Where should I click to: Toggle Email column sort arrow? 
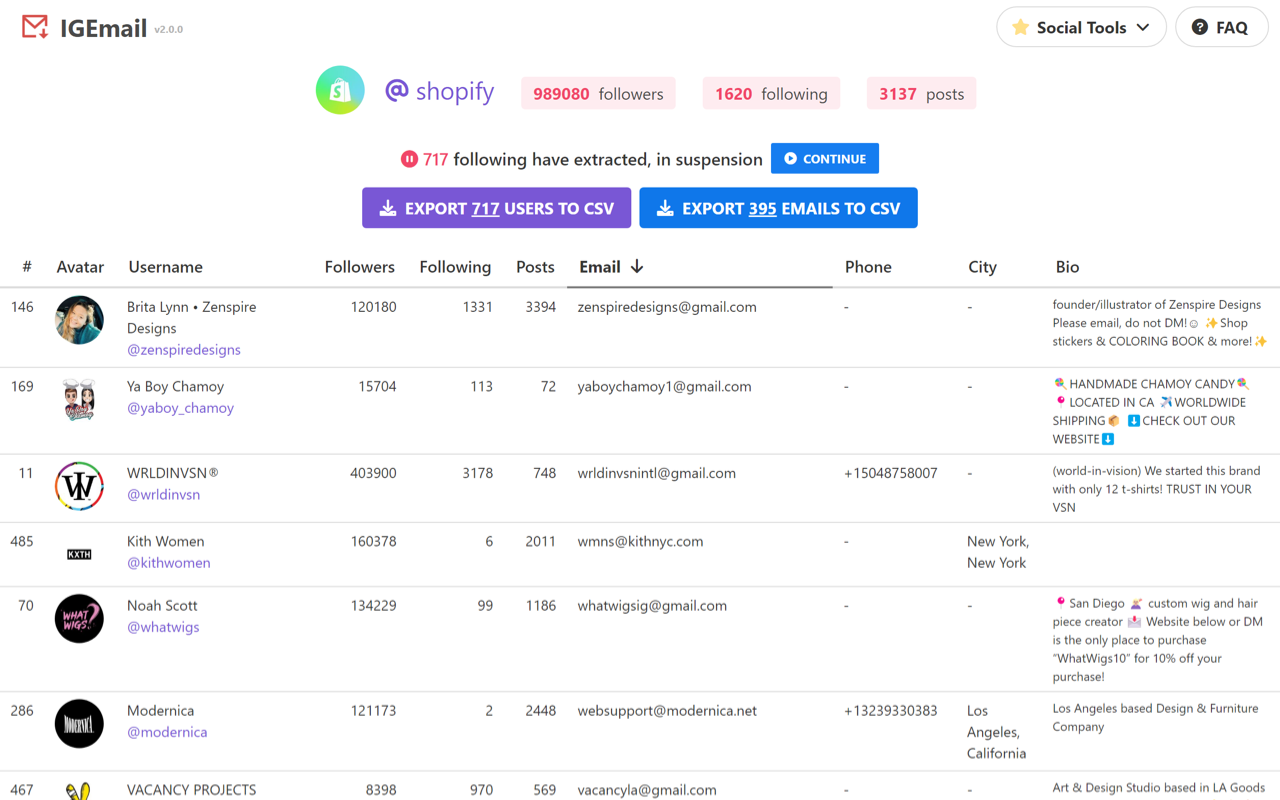pyautogui.click(x=637, y=266)
